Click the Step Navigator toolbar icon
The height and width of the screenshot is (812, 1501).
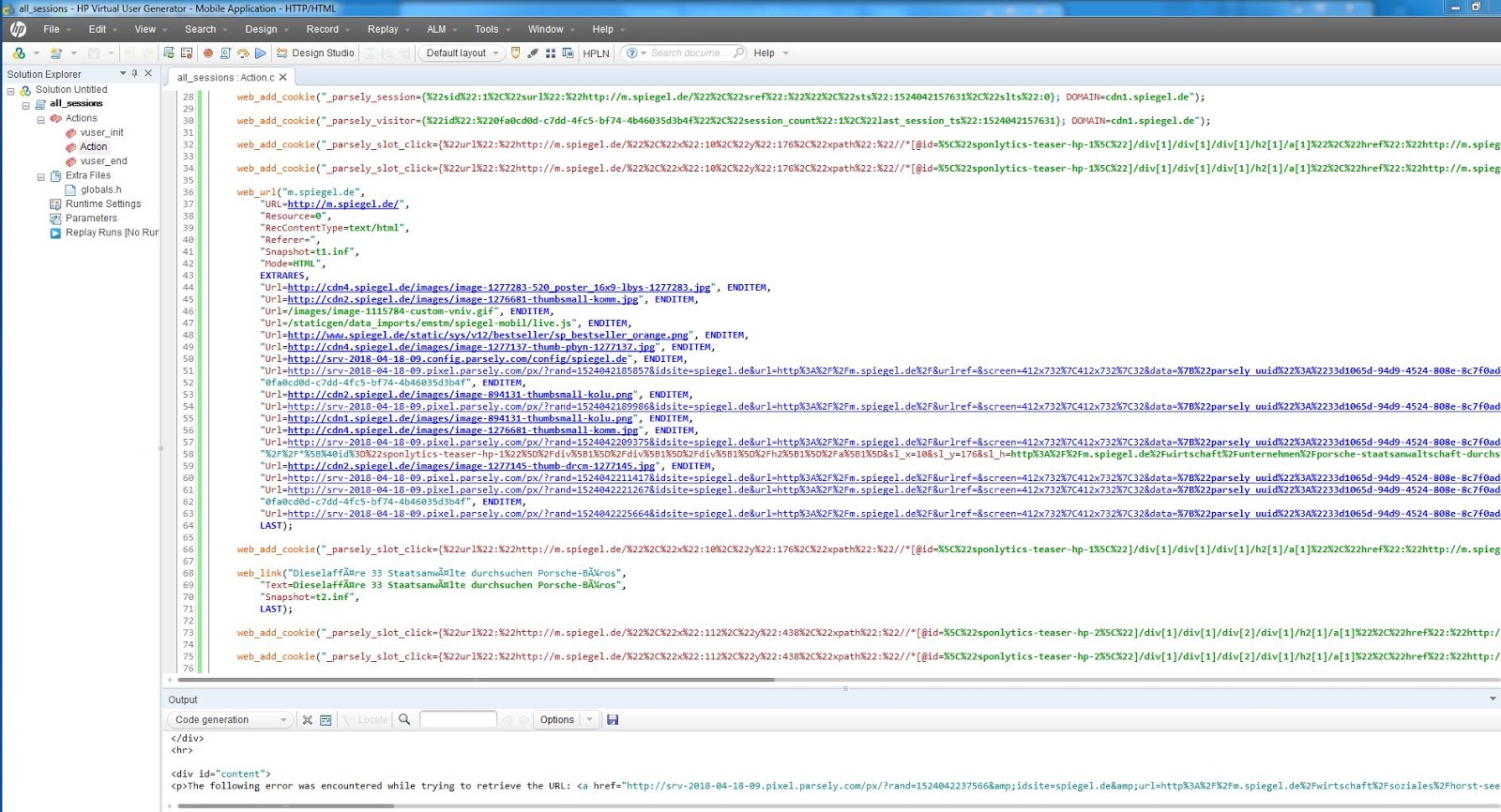coord(568,53)
